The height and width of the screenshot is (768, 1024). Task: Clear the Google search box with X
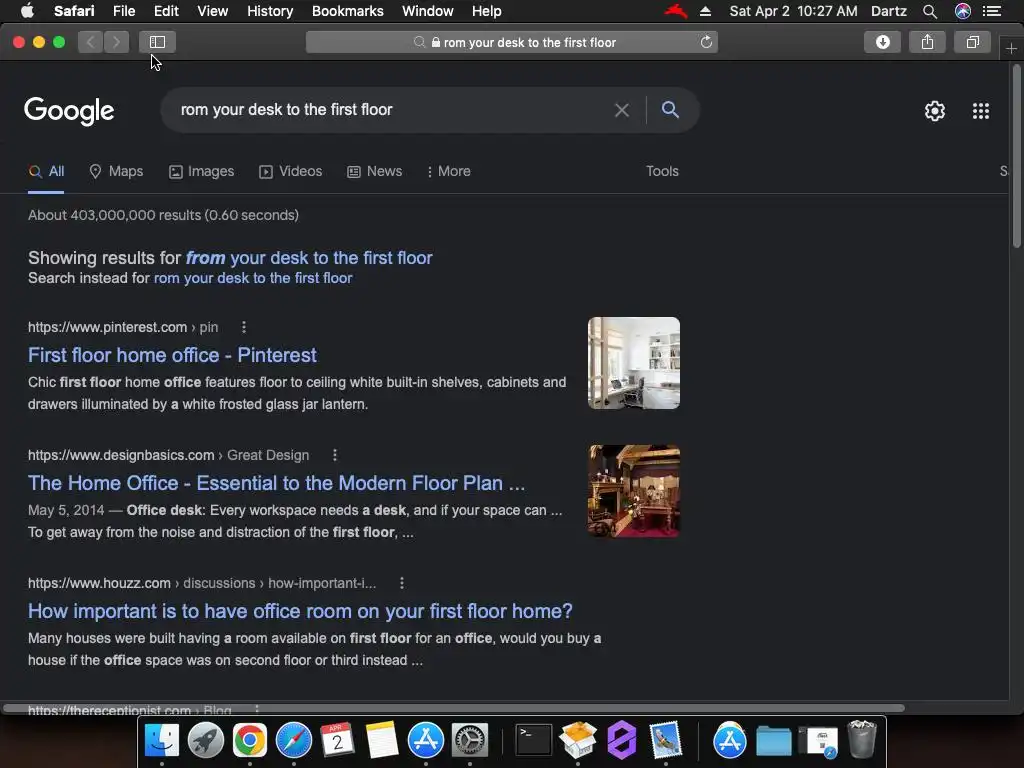(622, 110)
